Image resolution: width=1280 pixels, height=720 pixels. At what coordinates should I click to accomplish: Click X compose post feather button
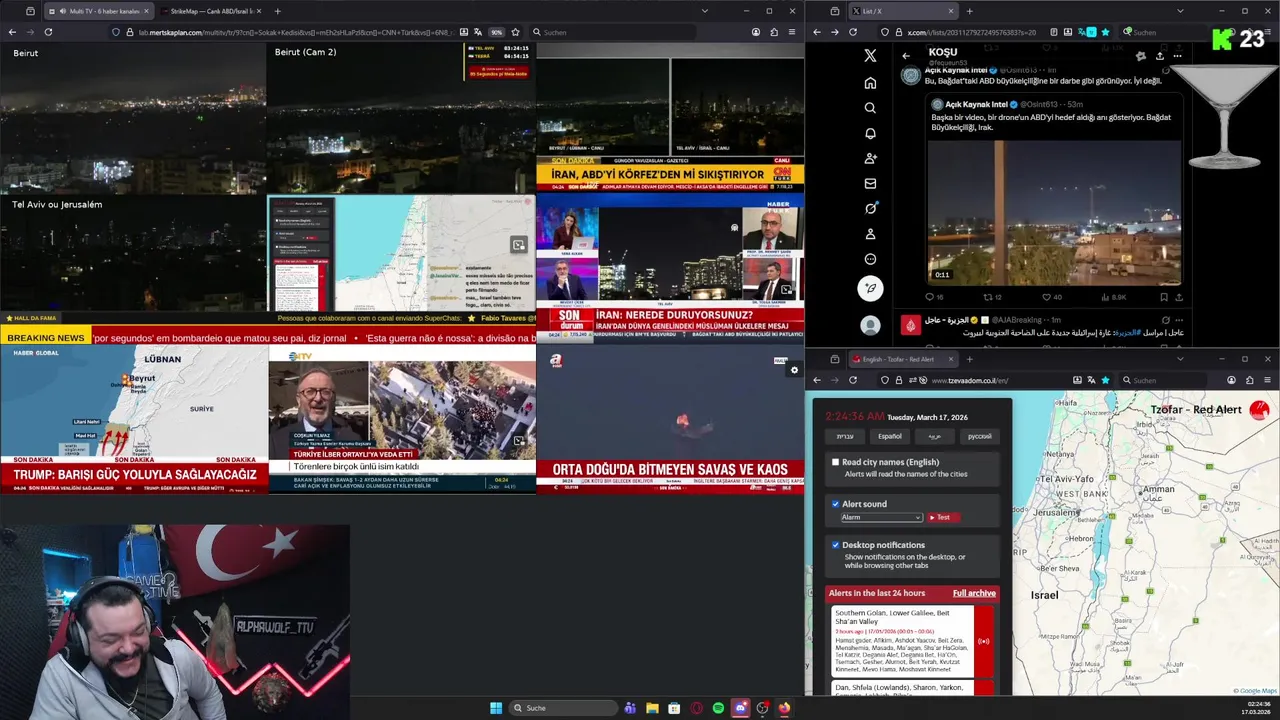tap(870, 288)
